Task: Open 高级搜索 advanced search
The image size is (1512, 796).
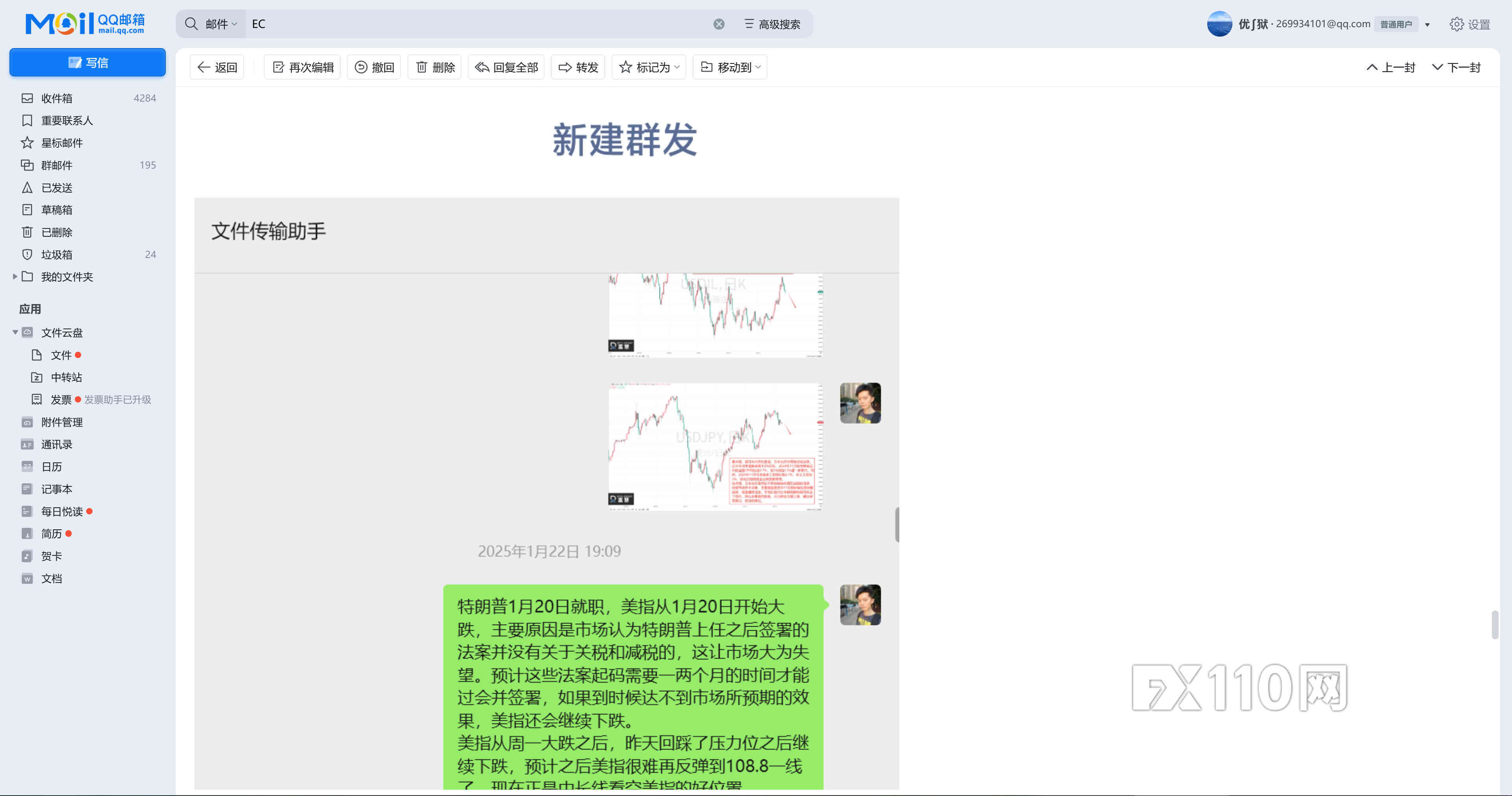Action: coord(772,24)
